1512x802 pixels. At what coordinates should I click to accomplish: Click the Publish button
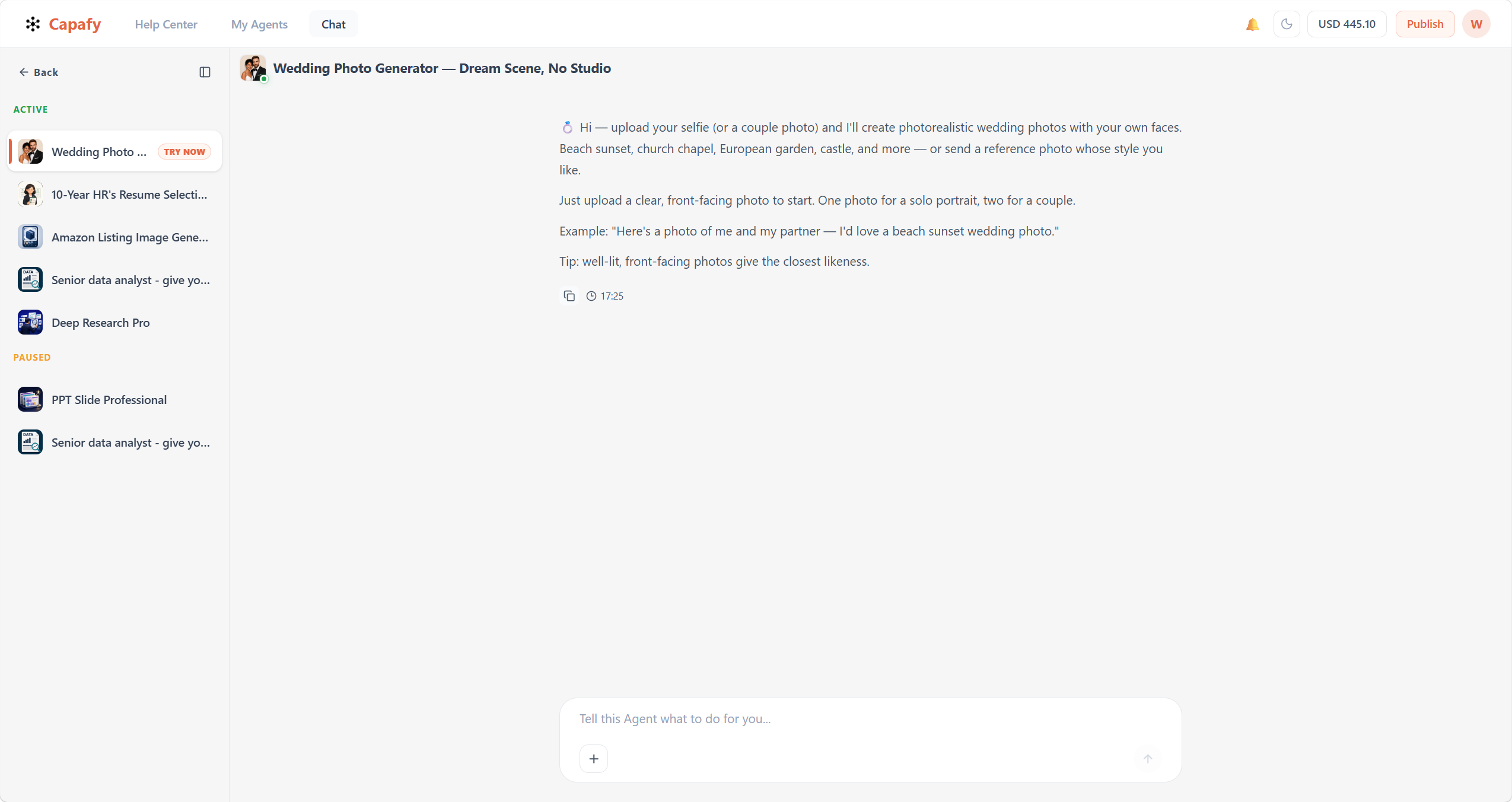[1425, 24]
